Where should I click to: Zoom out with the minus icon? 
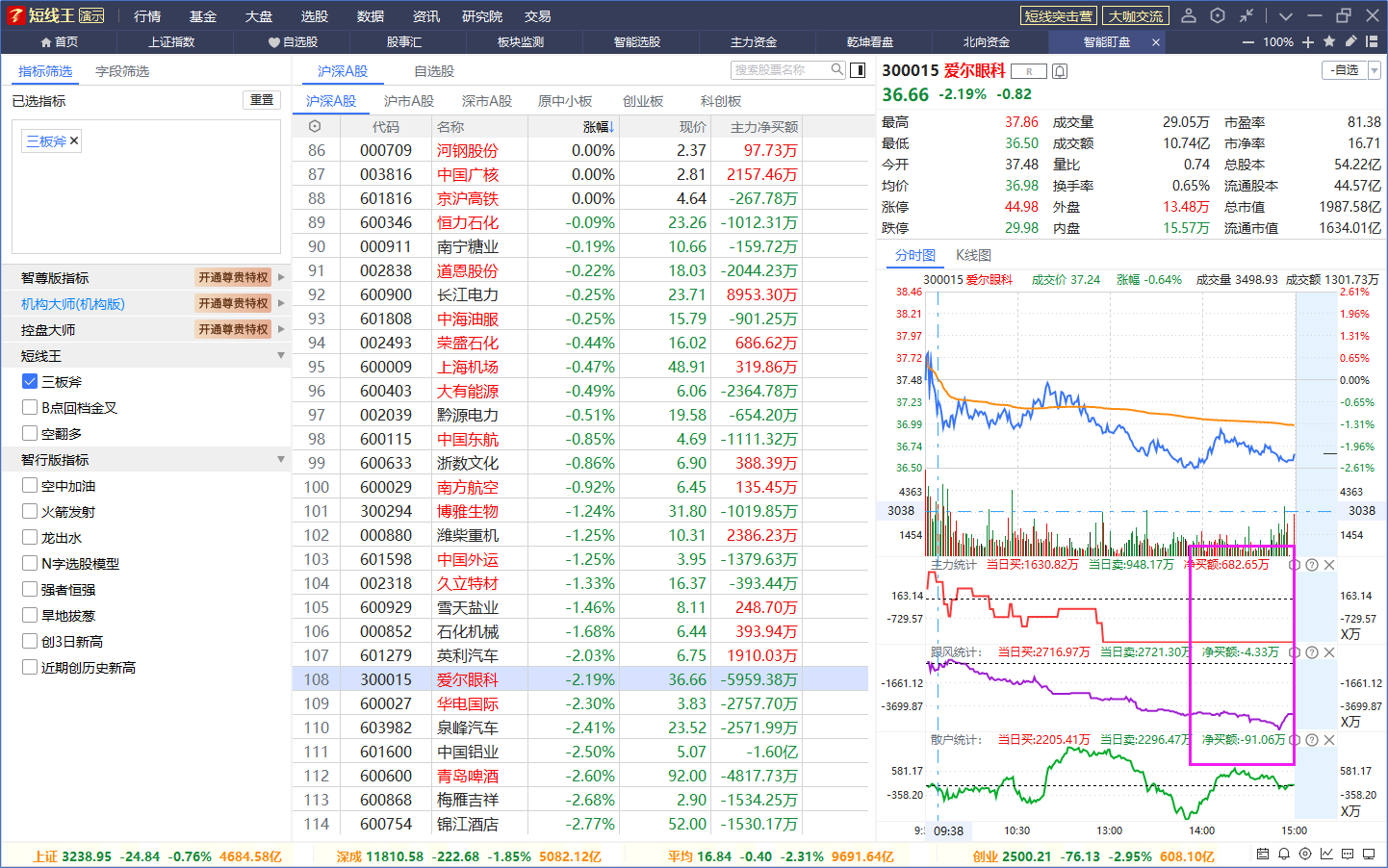point(1248,42)
